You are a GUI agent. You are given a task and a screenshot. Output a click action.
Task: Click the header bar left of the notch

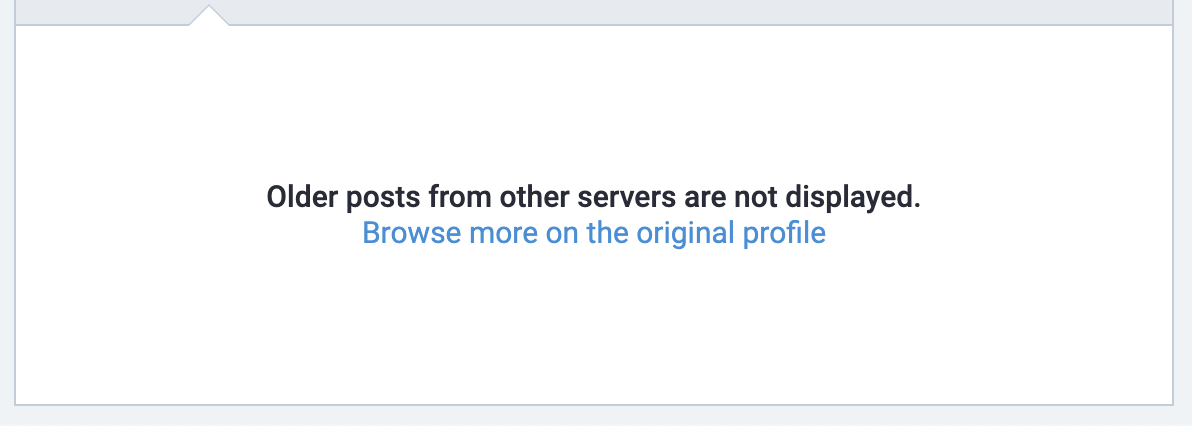point(100,11)
